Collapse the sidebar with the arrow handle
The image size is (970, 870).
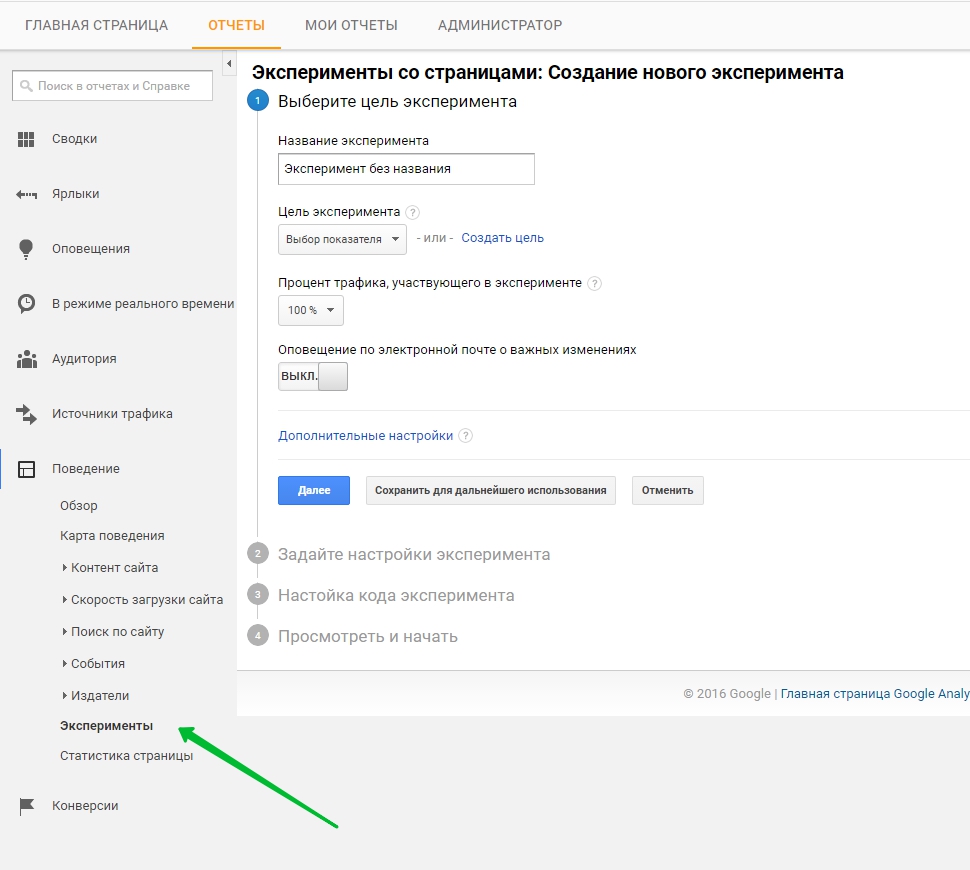229,63
